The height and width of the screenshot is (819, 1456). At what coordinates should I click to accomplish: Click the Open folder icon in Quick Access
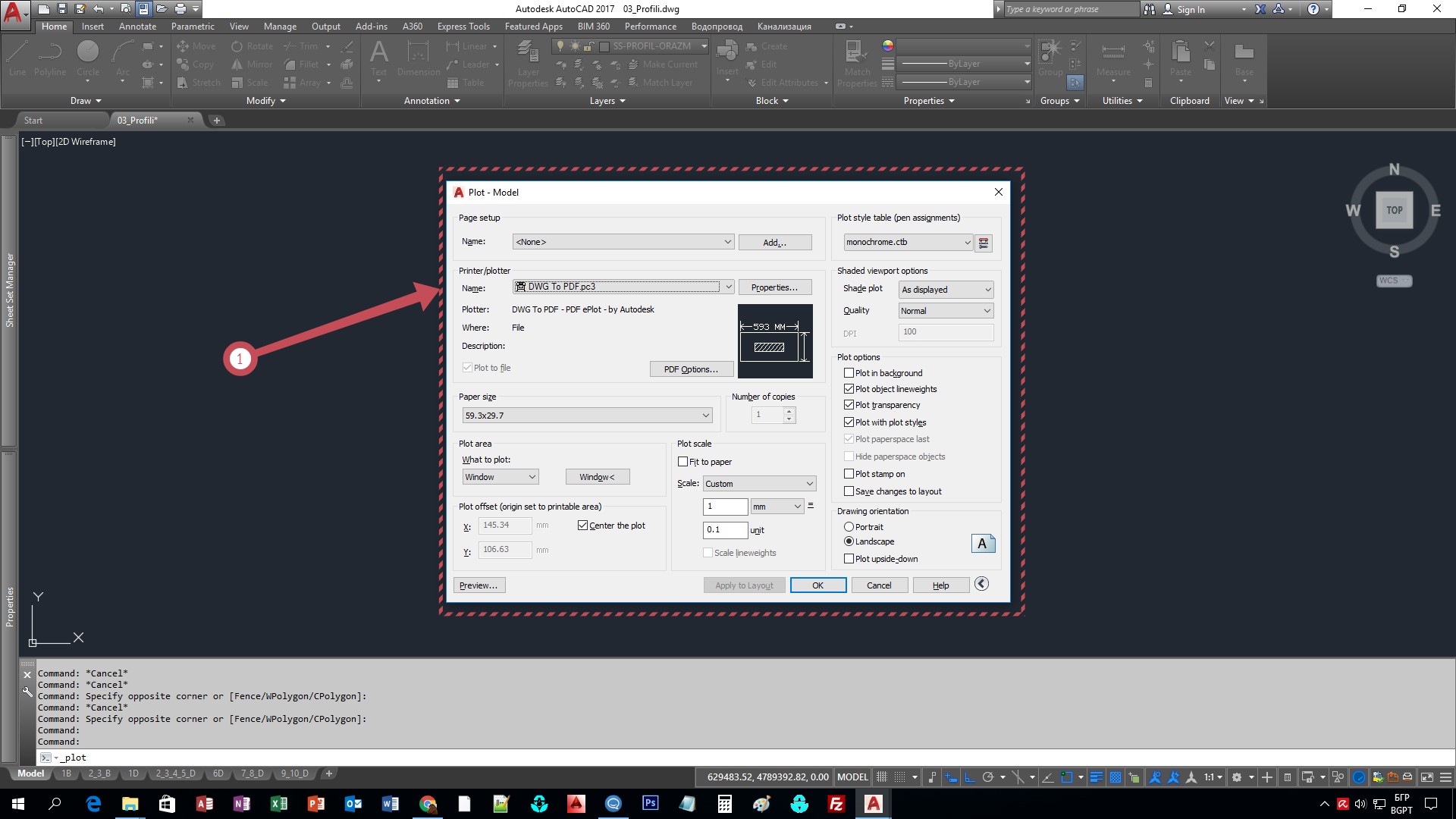[162, 9]
